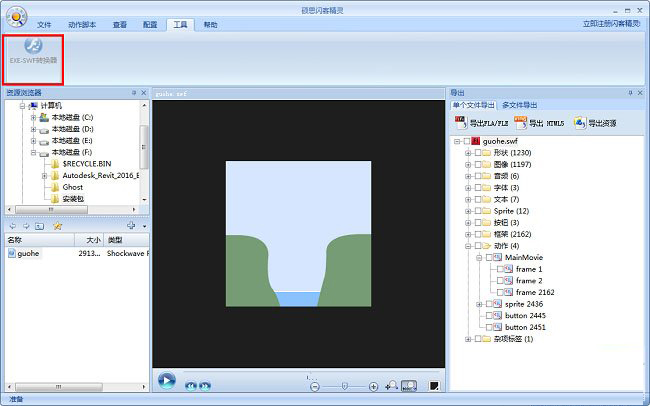The height and width of the screenshot is (406, 650).
Task: Switch to the 多文件导出 tab
Action: coord(519,104)
